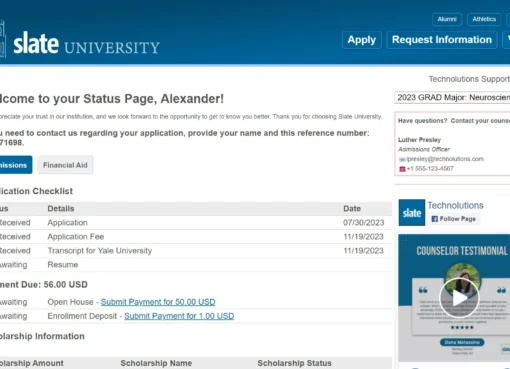Open the Apply button in header
This screenshot has height=369, width=510.
(x=362, y=40)
